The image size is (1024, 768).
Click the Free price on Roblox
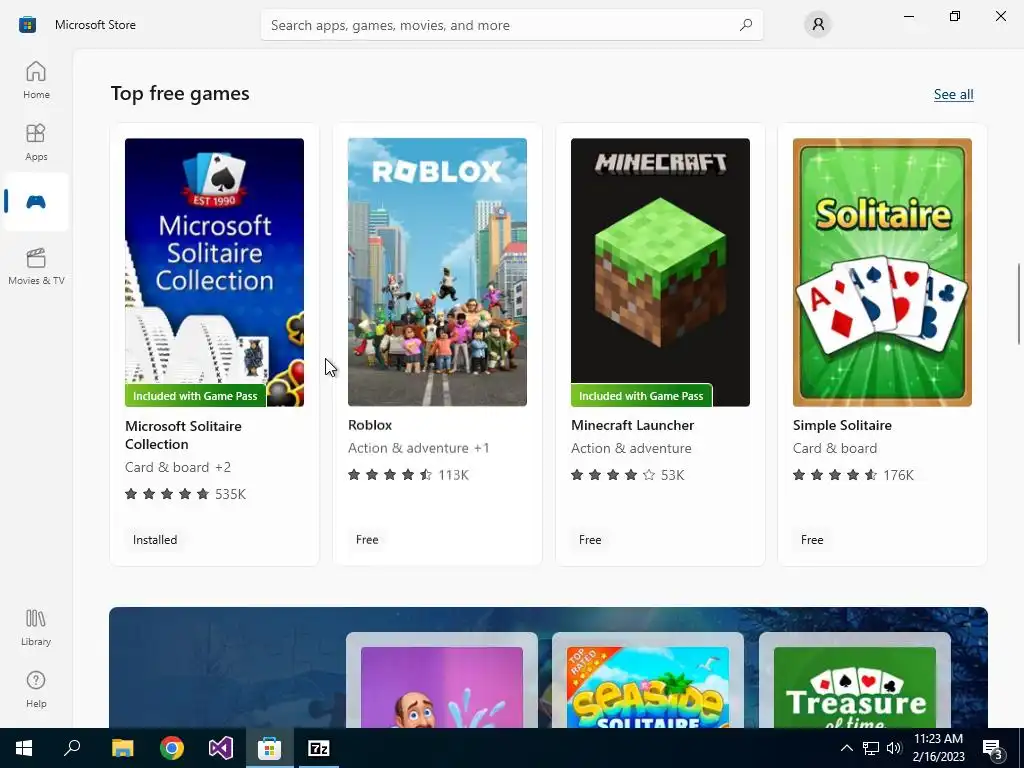point(367,539)
